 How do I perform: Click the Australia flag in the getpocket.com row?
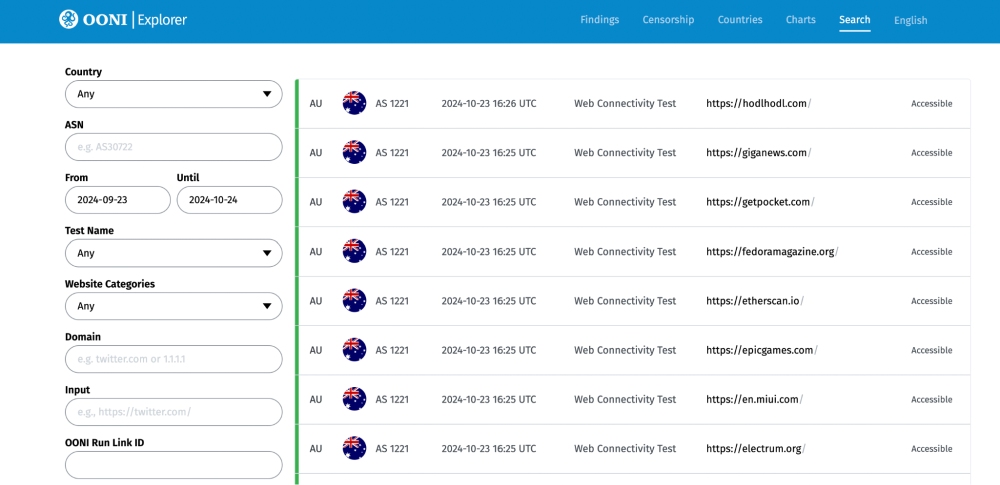[354, 202]
